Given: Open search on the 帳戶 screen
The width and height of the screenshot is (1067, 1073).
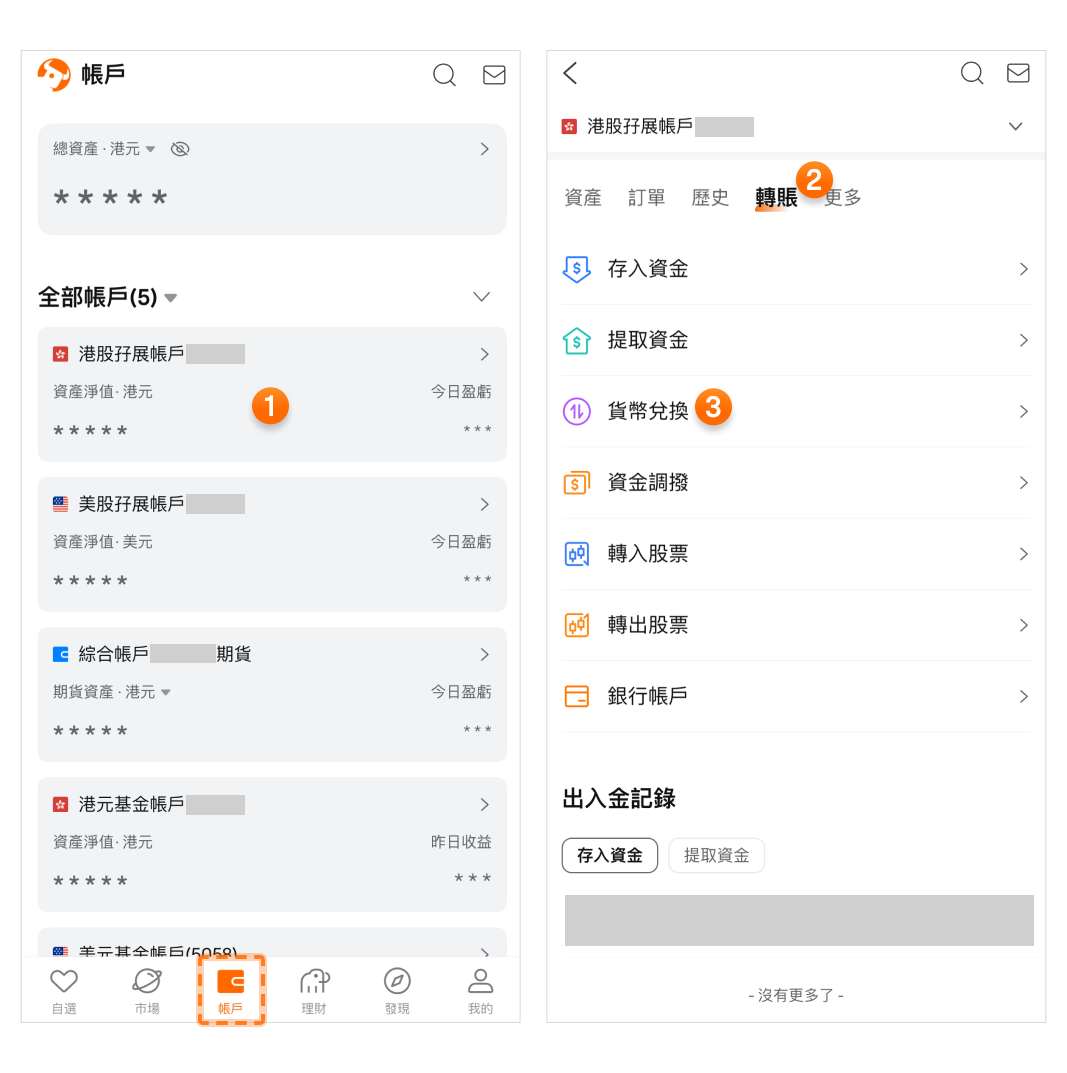Looking at the screenshot, I should 444,75.
